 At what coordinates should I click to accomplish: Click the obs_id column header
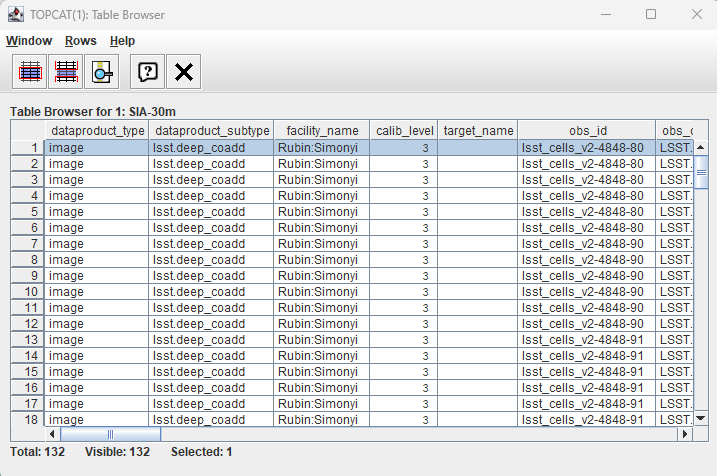587,131
